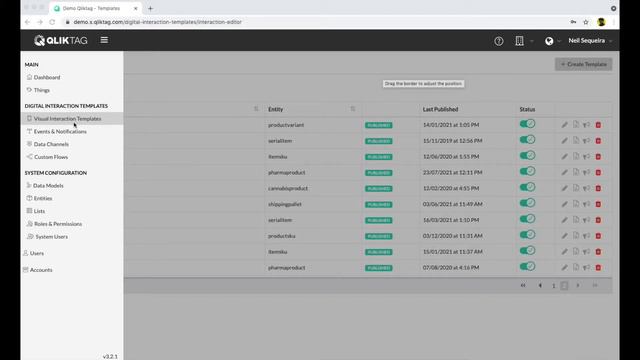
Task: Delete the shippingpallet template
Action: tap(598, 204)
